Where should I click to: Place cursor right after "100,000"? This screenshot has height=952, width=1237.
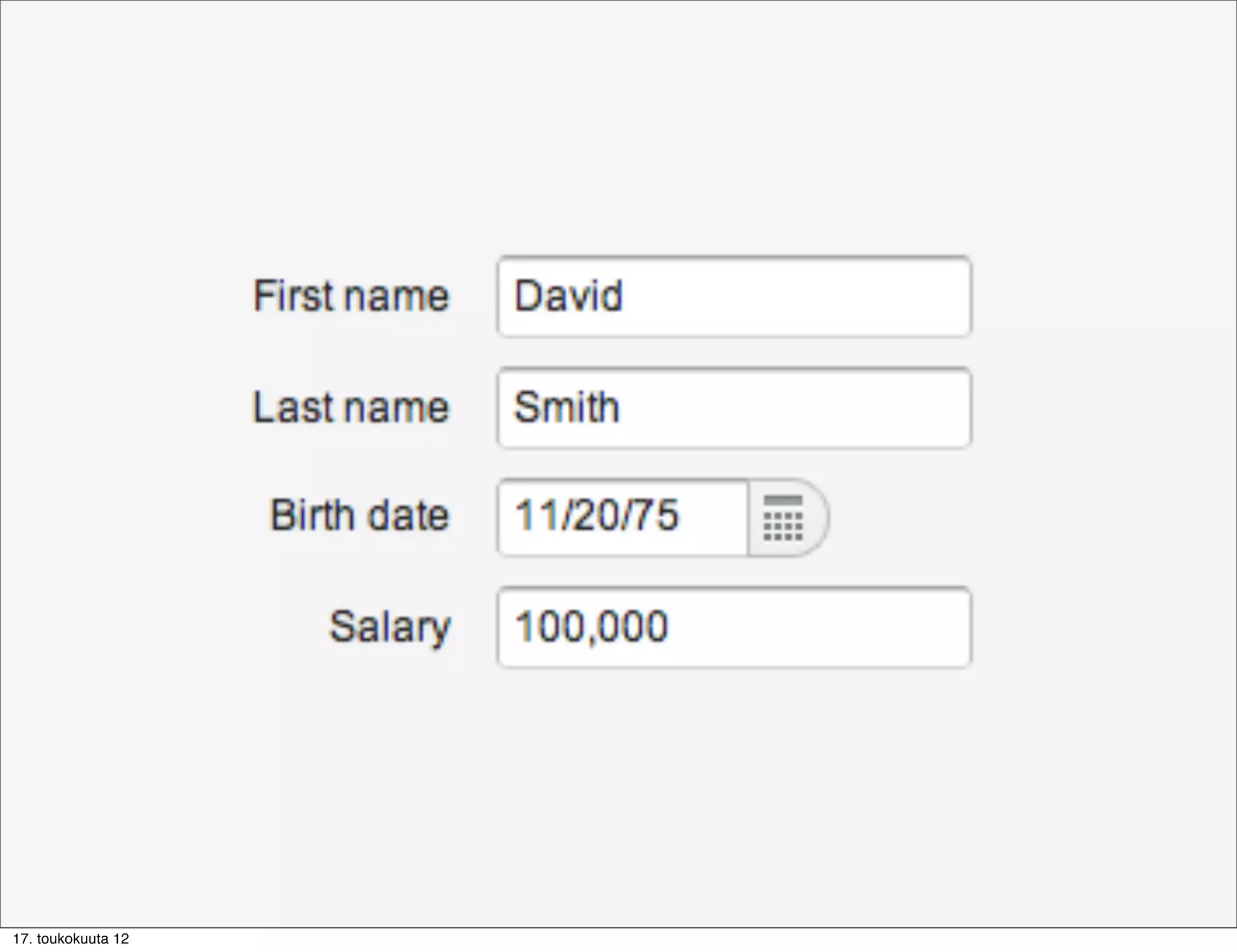click(x=670, y=626)
